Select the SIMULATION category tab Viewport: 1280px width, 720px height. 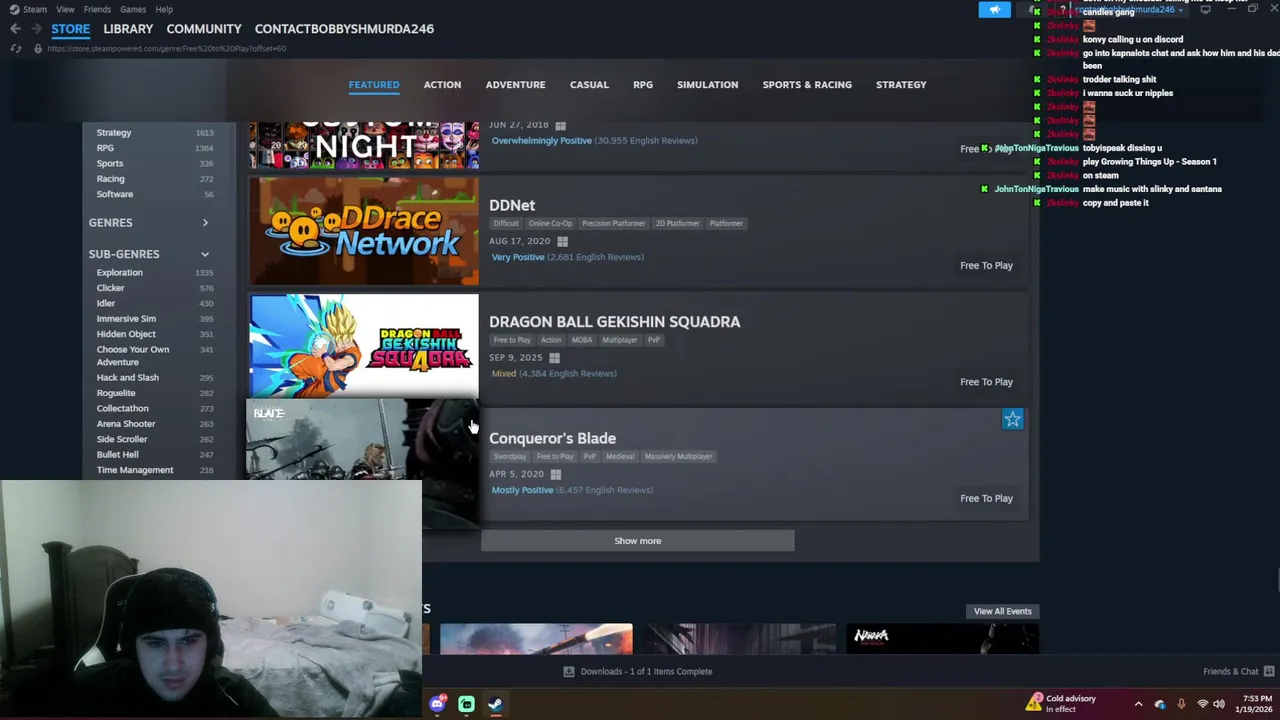[707, 85]
